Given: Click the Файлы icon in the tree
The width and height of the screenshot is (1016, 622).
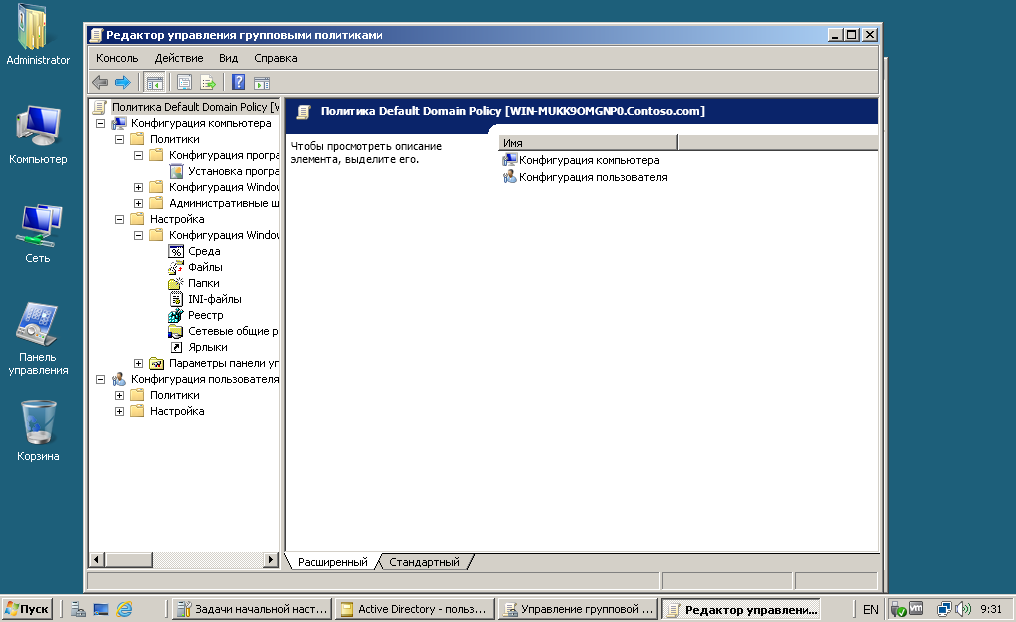Looking at the screenshot, I should point(176,267).
